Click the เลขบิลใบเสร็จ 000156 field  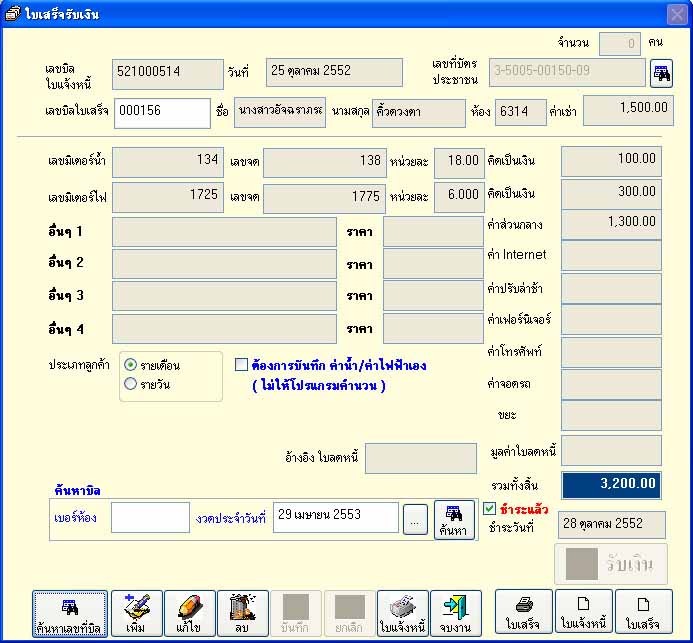coord(162,113)
